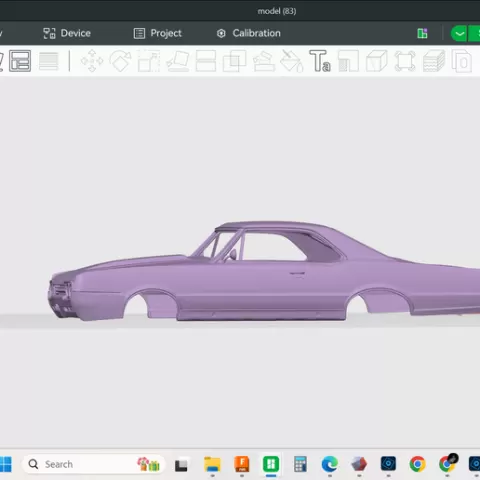
Task: Select the Move tool in toolbar
Action: click(92, 61)
